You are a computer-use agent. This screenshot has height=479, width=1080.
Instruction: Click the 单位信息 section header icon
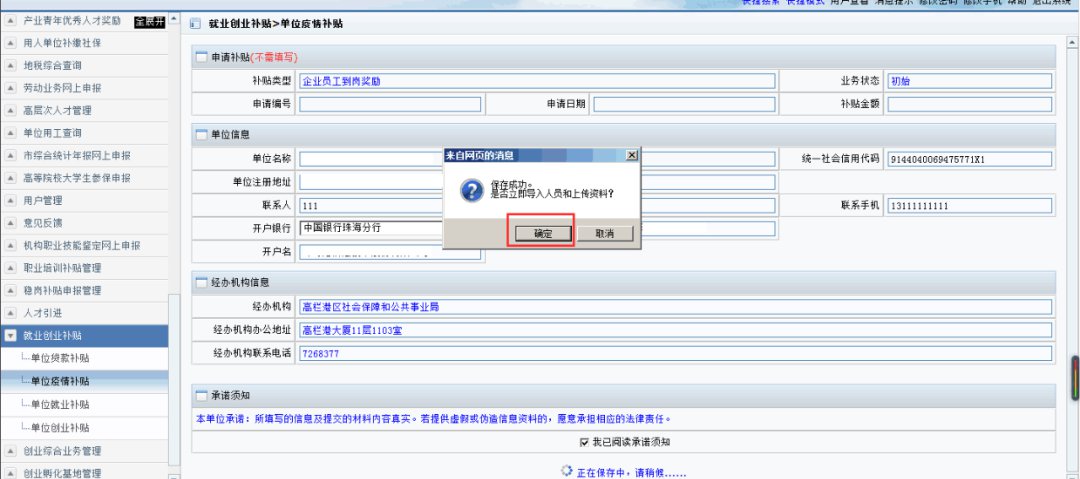click(201, 134)
